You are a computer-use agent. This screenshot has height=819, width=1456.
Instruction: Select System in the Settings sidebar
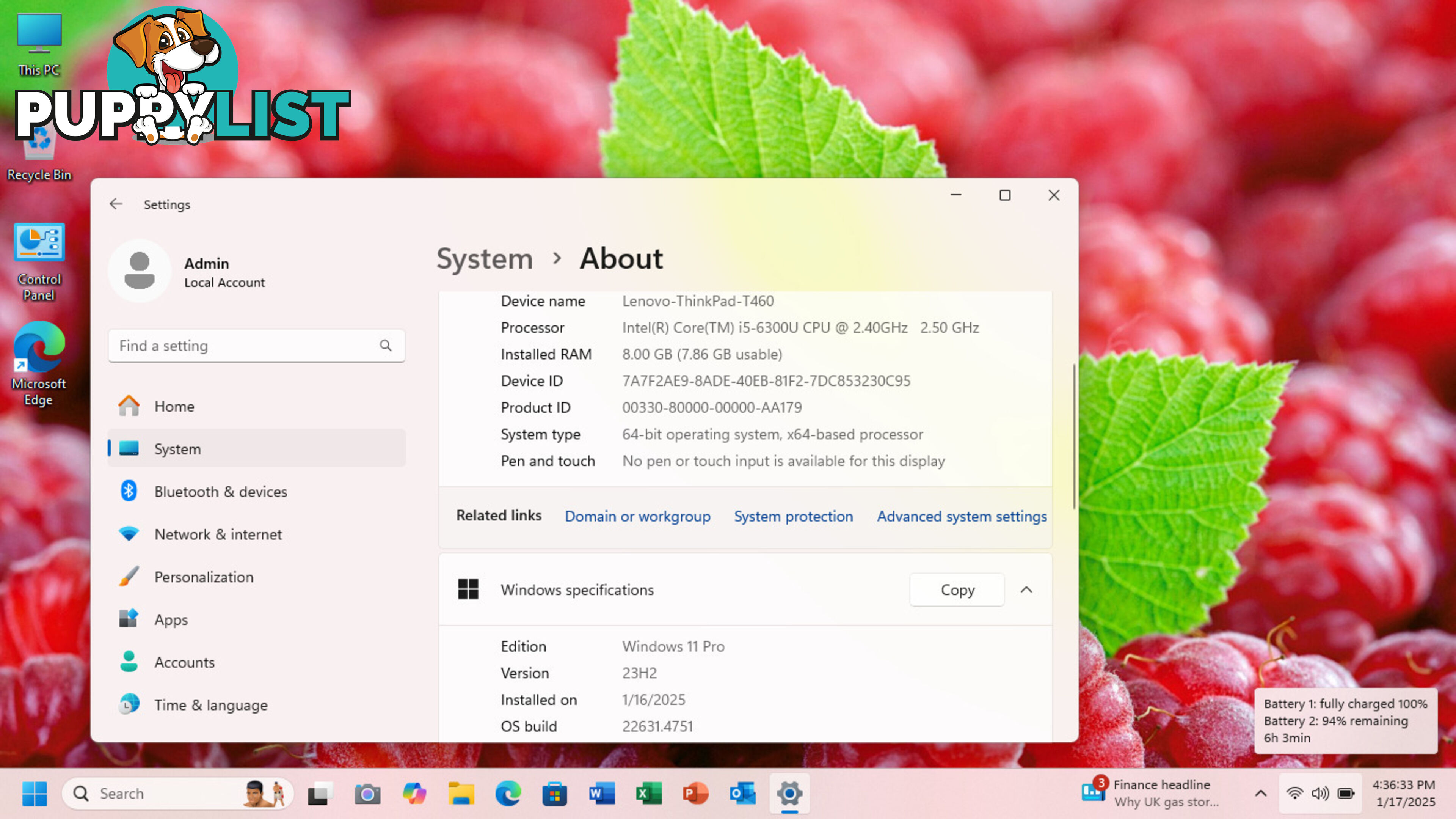point(256,448)
